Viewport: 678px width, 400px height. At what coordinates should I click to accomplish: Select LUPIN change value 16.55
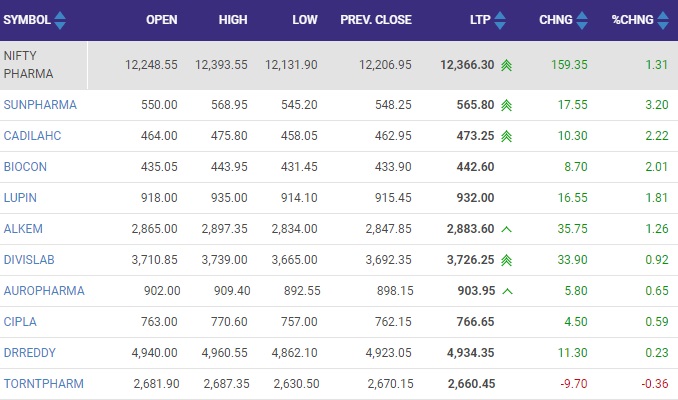click(572, 198)
